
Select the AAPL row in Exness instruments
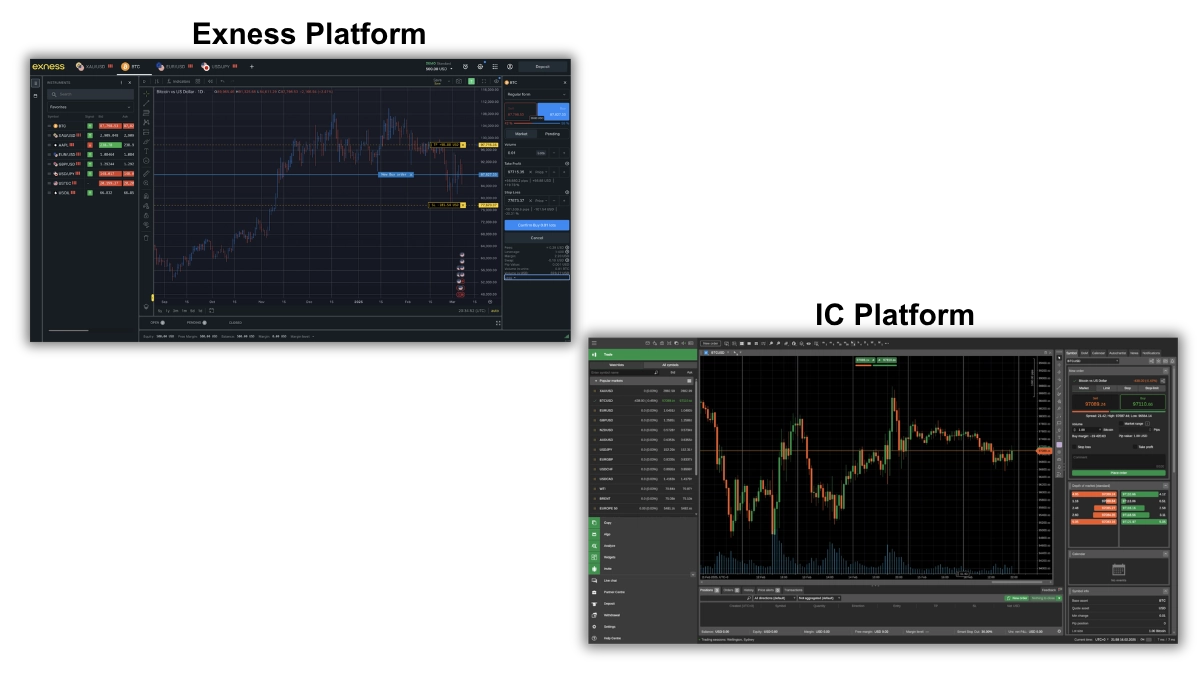[x=90, y=145]
